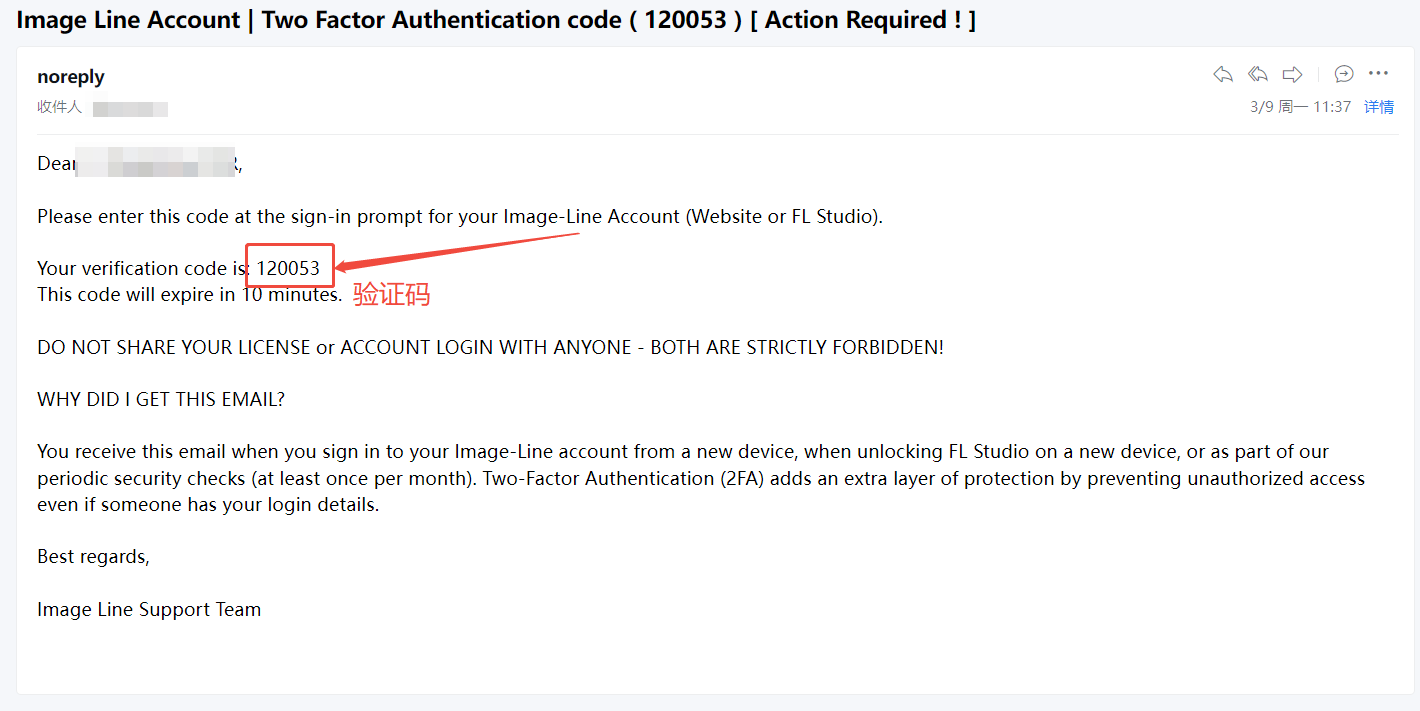Click the noreply sender name
1420x711 pixels.
point(71,77)
